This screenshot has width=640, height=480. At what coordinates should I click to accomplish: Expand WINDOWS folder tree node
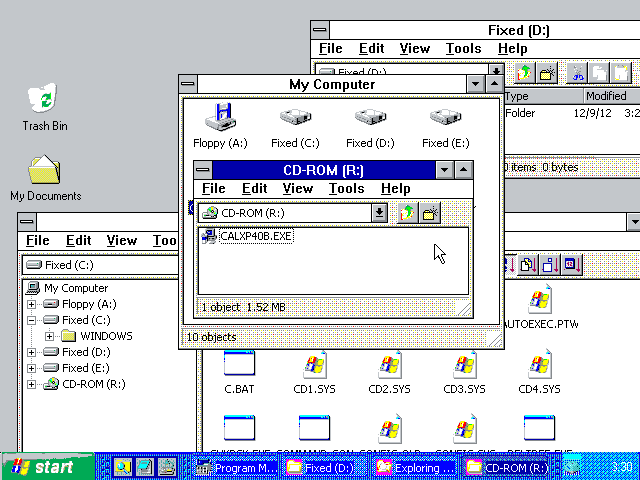tap(49, 336)
